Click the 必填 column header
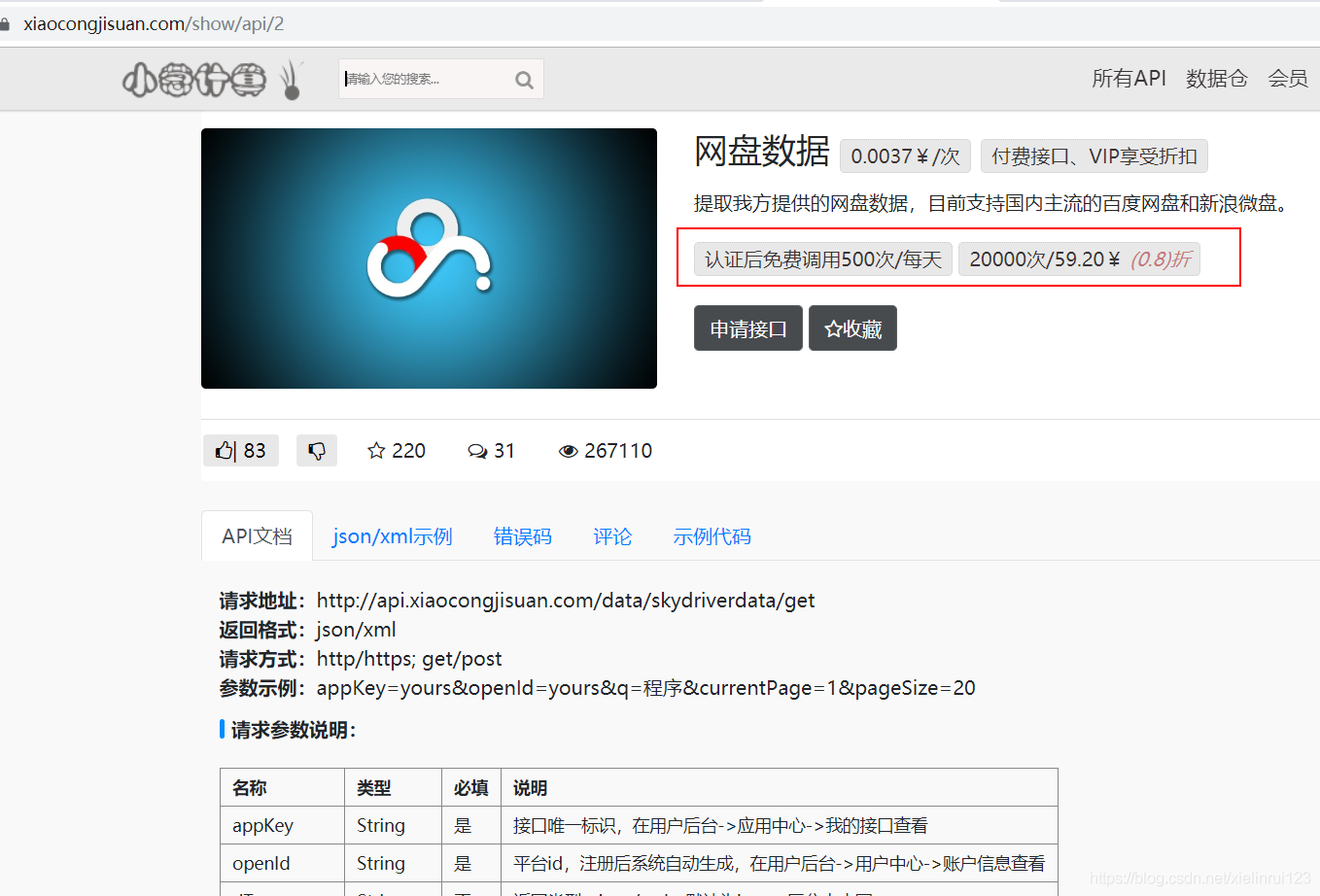This screenshot has width=1320, height=896. [x=470, y=788]
